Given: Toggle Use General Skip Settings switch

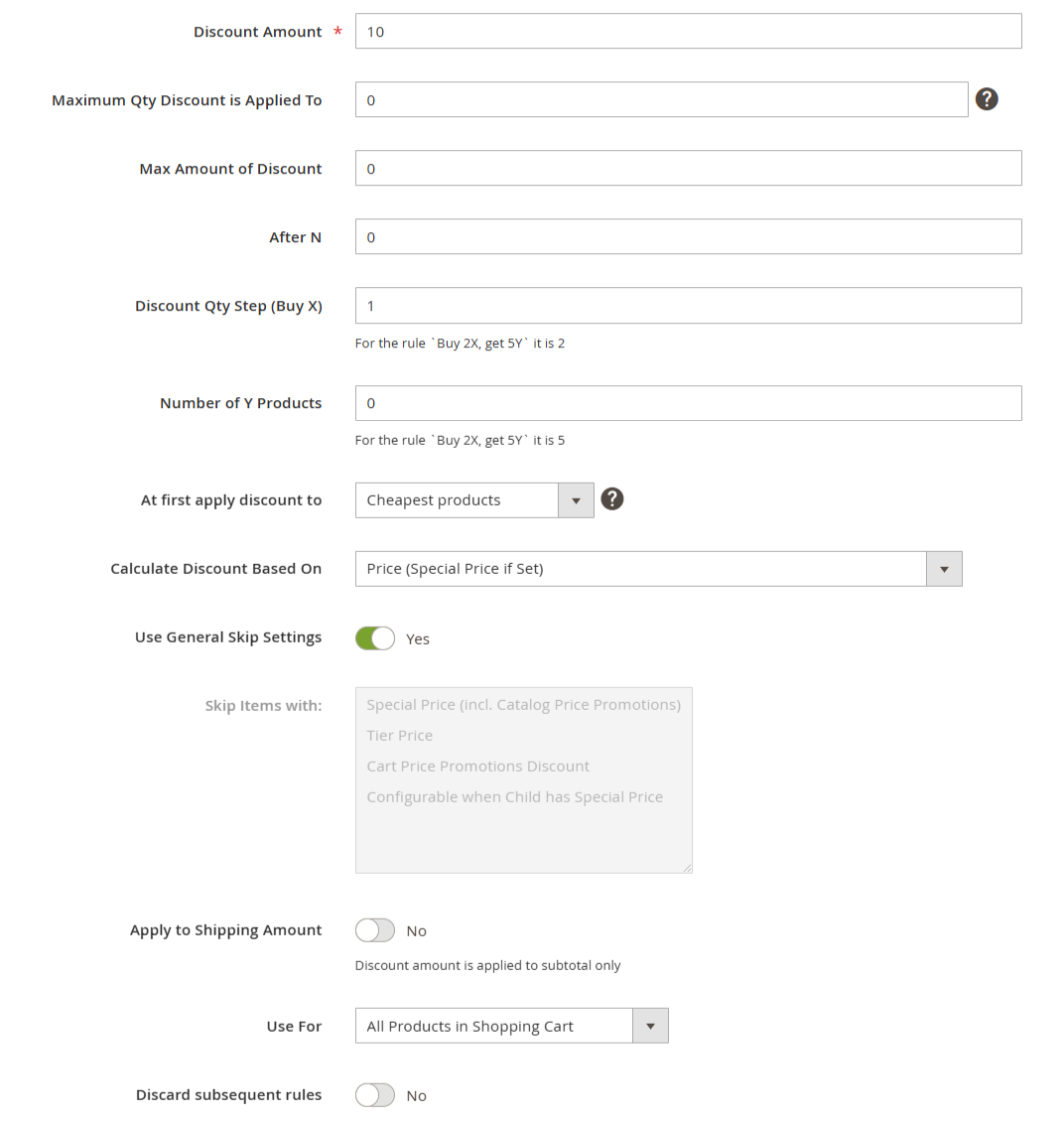Looking at the screenshot, I should point(375,638).
